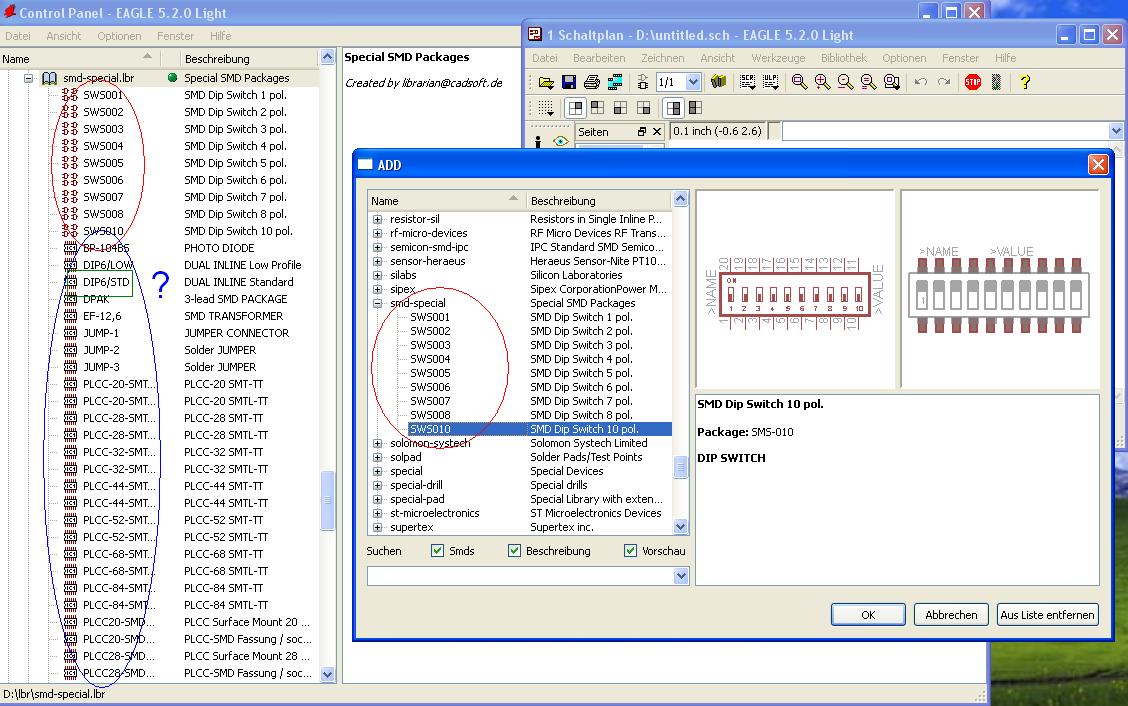Screen dimensions: 1128x706
Task: Click the Info tool 'i' icon
Action: [x=538, y=142]
